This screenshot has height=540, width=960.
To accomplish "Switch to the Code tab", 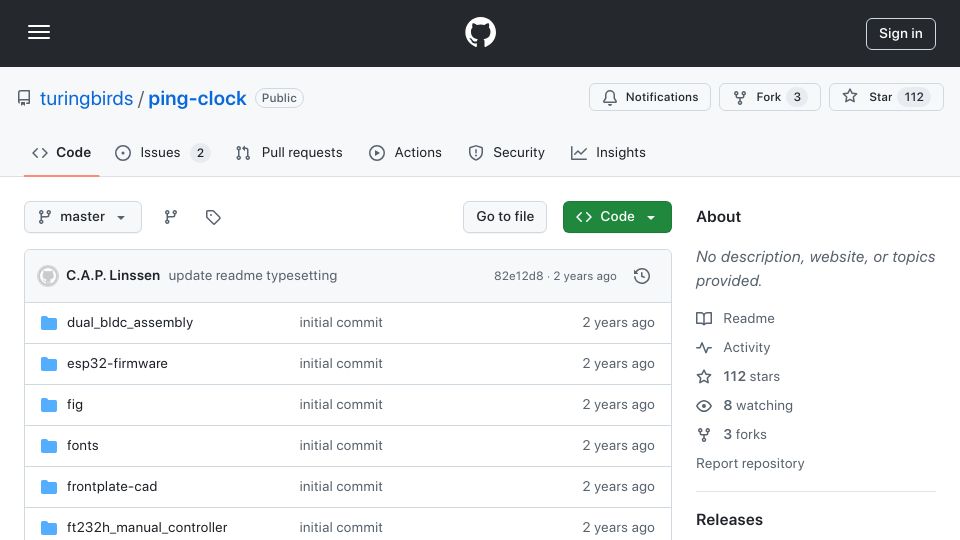I will coord(61,152).
